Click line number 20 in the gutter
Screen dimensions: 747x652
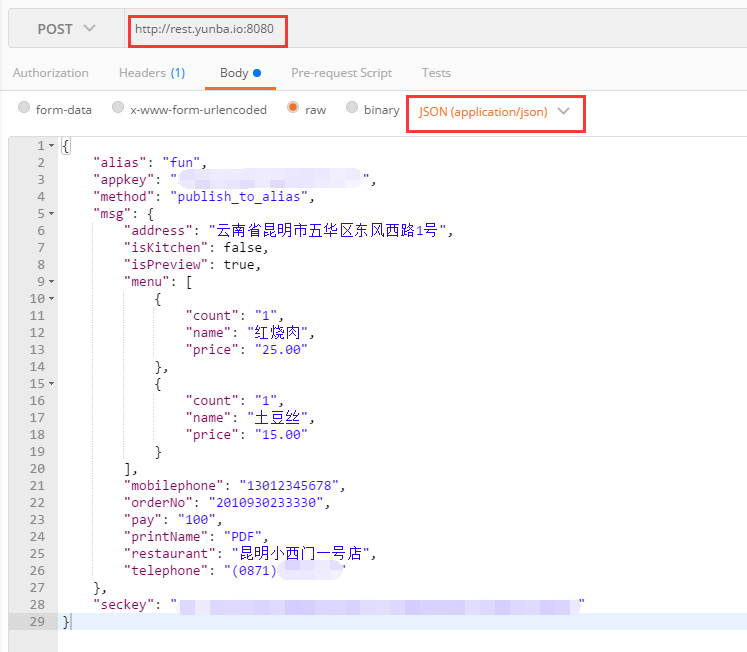point(37,469)
